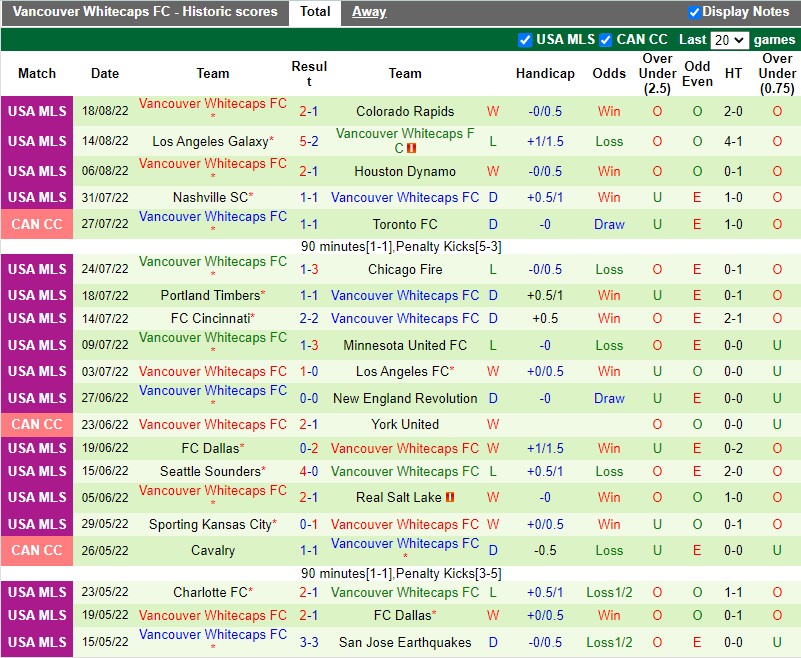
Task: Click the Seattle Sounders team link
Action: [210, 471]
